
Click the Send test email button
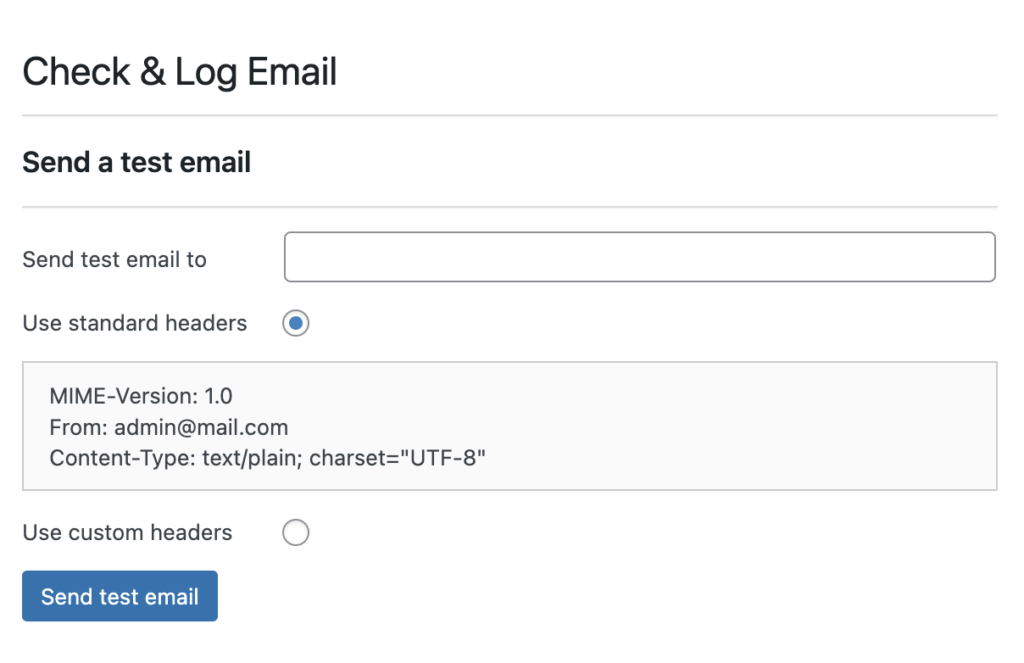click(119, 596)
